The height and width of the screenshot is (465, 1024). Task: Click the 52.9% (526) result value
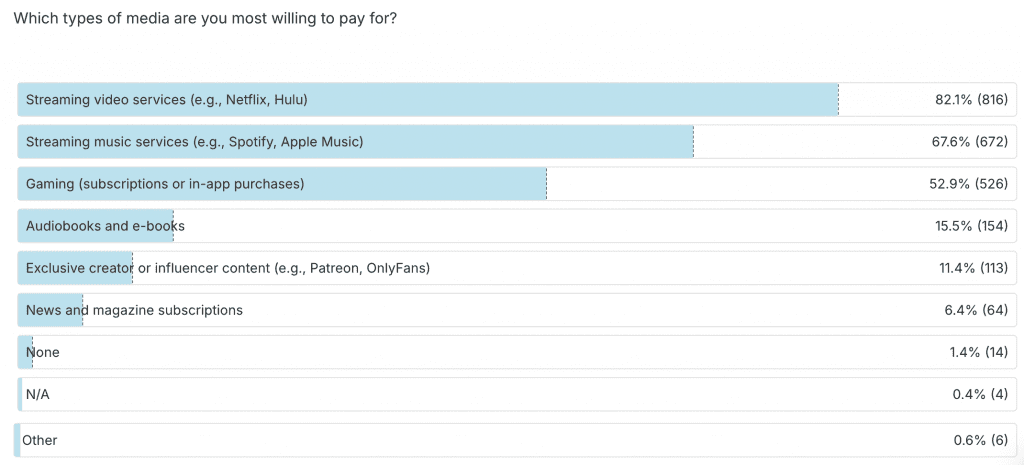(969, 184)
